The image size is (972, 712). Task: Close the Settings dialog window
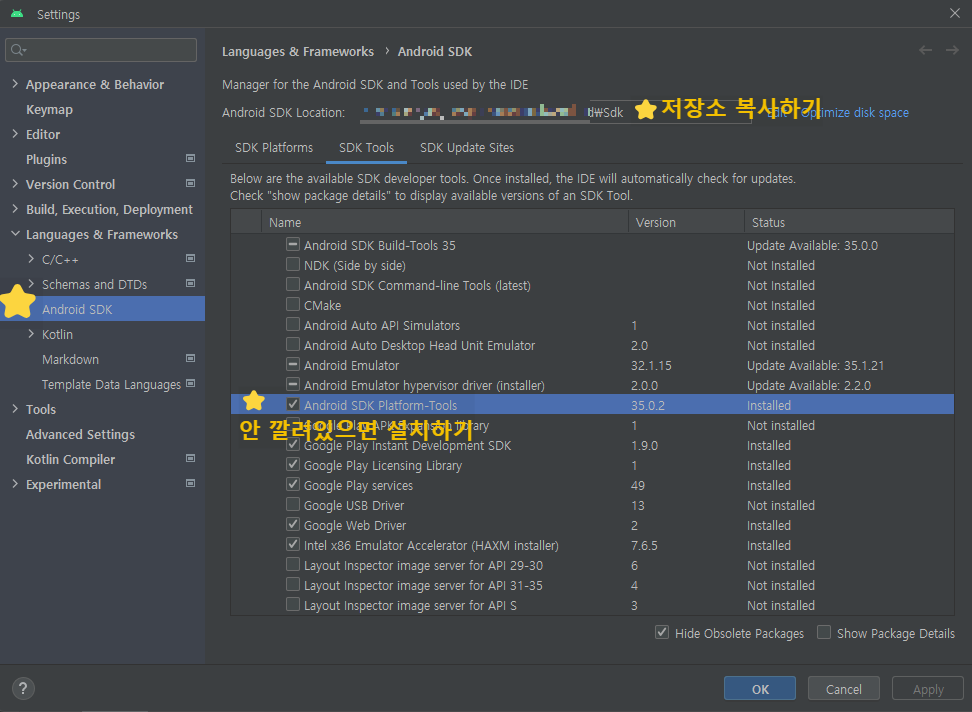(955, 13)
